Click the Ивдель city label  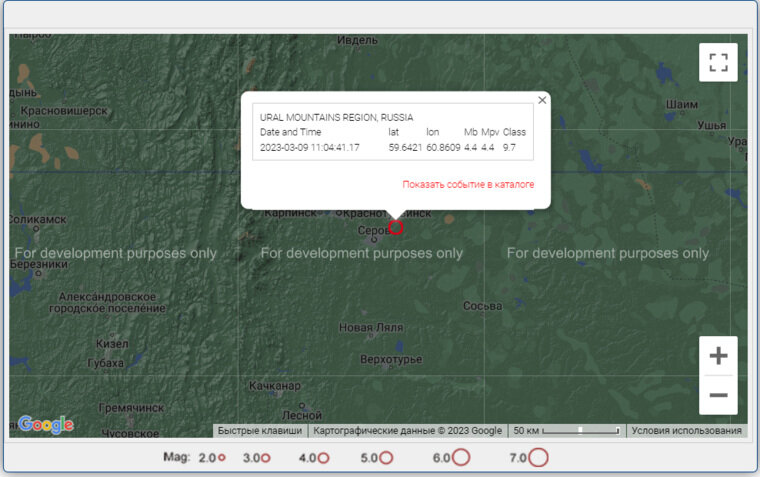click(x=357, y=40)
